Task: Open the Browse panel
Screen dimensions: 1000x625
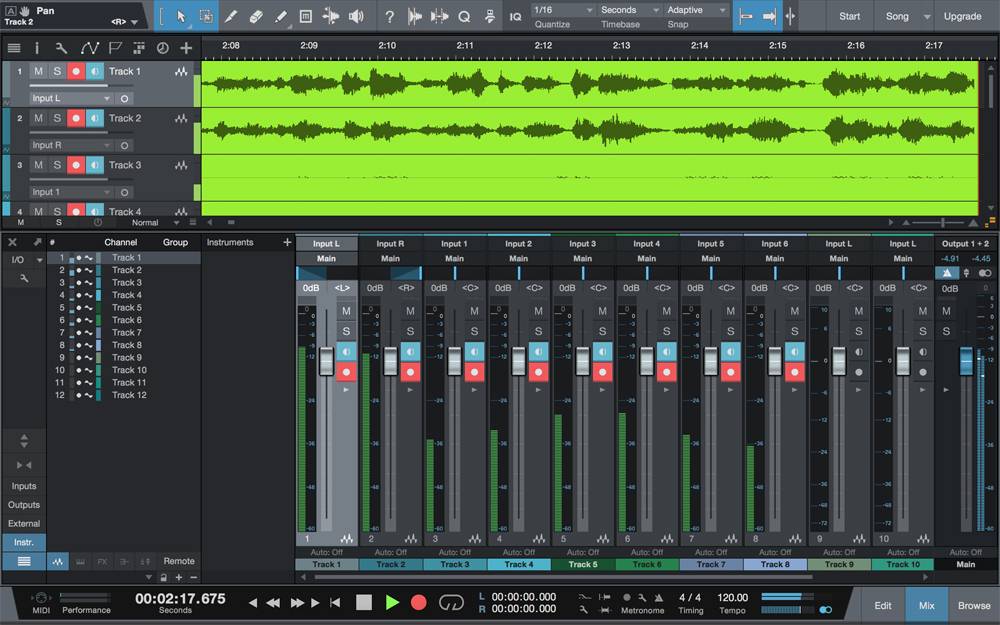Action: pos(974,605)
